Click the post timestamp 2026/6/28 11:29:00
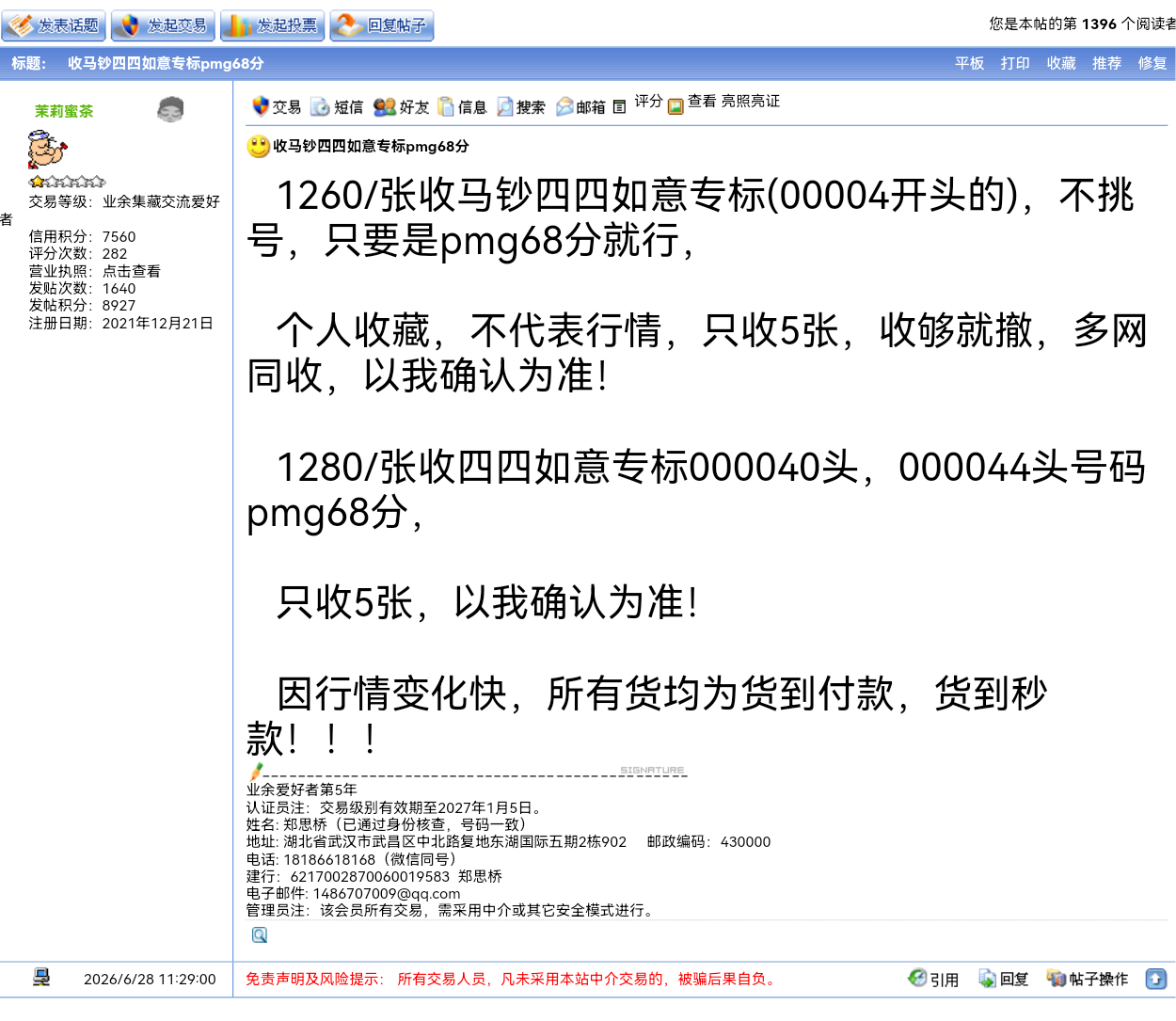The width and height of the screenshot is (1176, 1021). [150, 980]
